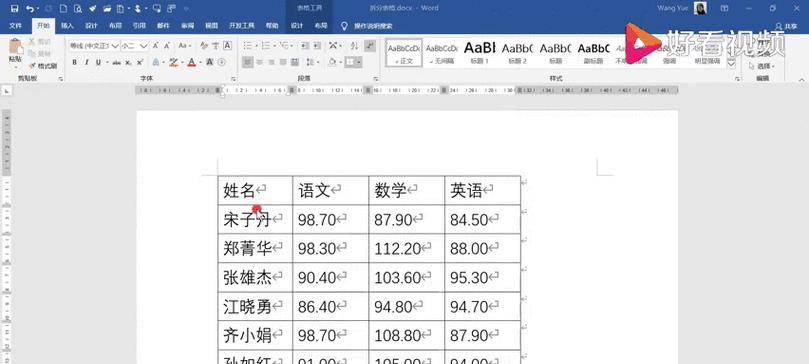This screenshot has width=809, height=364.
Task: Open the bullet list dropdown arrow
Action: (255, 46)
